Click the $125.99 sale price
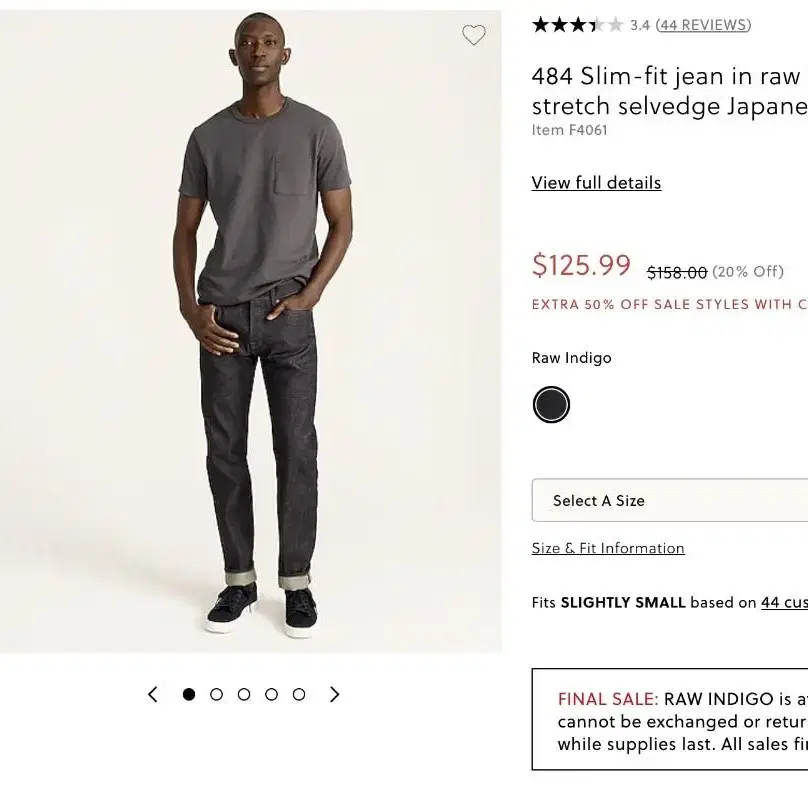The width and height of the screenshot is (808, 808). (x=581, y=265)
